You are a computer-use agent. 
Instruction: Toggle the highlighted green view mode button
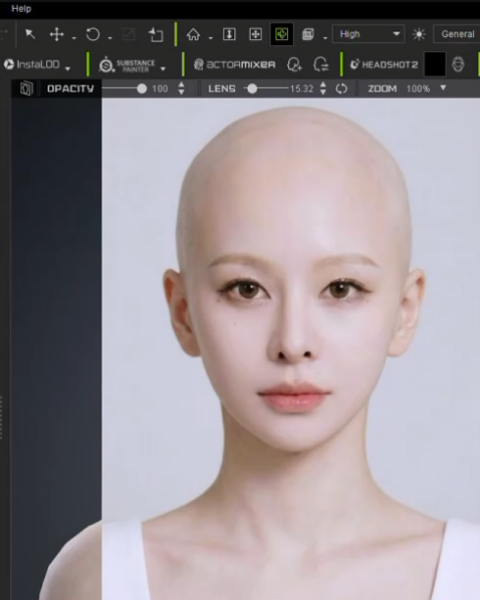pos(281,34)
